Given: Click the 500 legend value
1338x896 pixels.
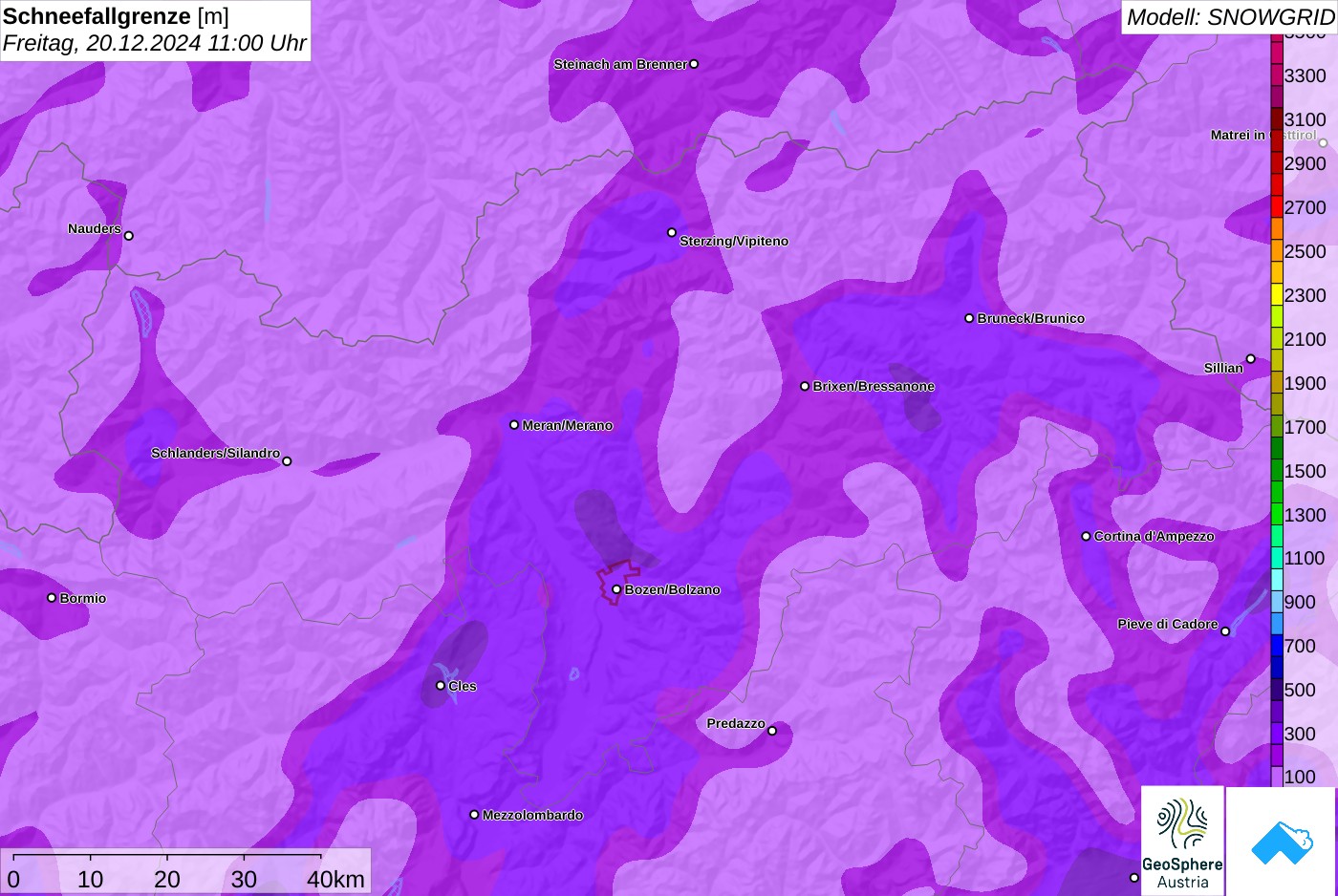Looking at the screenshot, I should (x=1300, y=690).
